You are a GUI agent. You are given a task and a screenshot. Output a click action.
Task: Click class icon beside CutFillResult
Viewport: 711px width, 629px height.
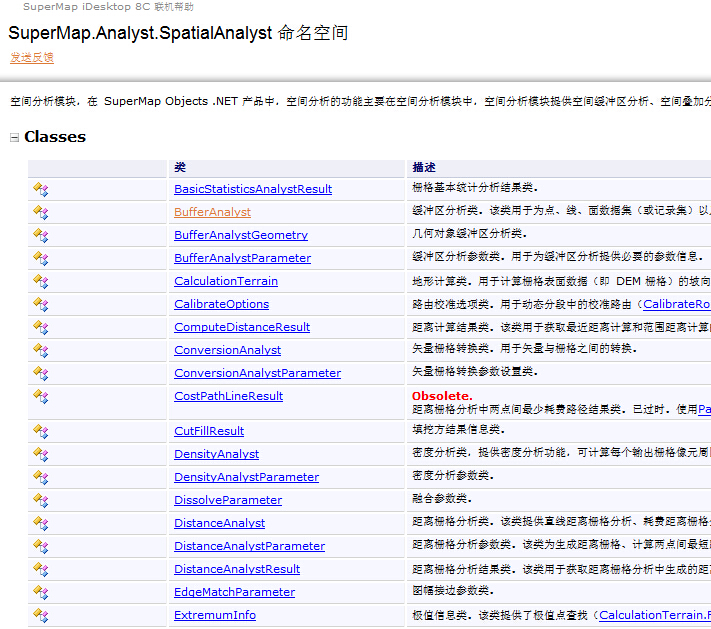40,431
